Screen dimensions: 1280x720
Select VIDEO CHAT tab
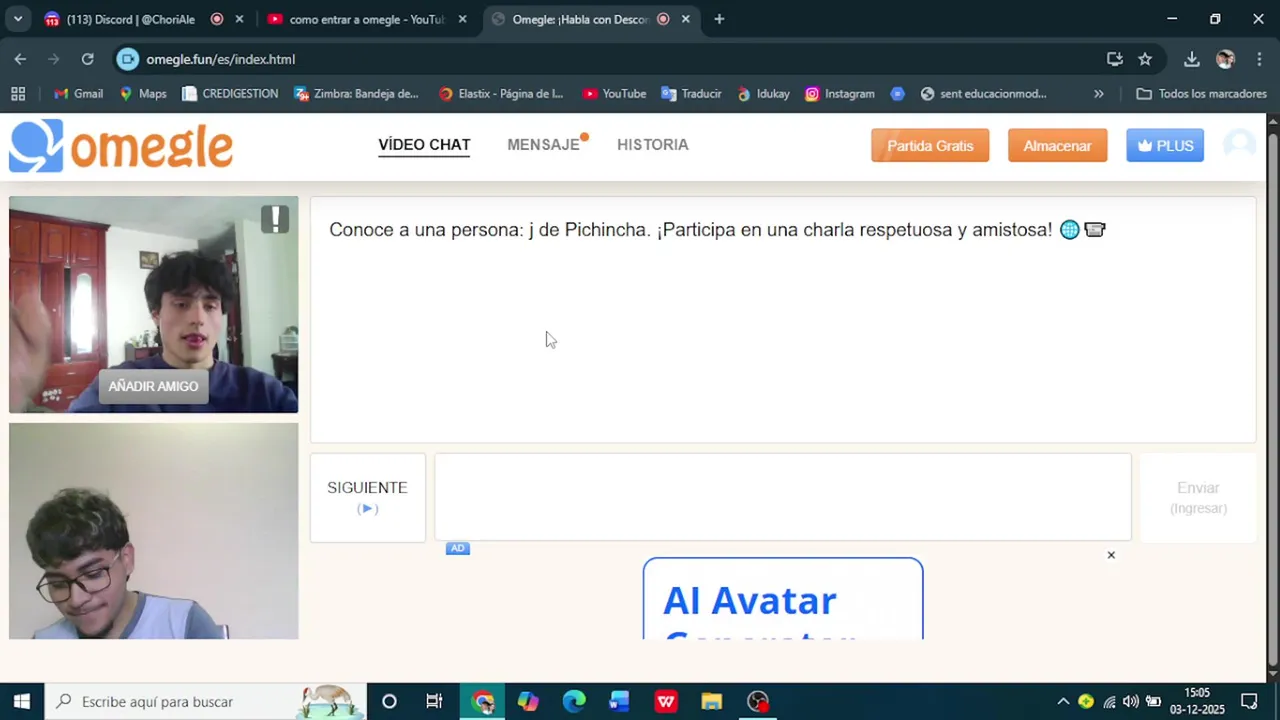pyautogui.click(x=424, y=145)
